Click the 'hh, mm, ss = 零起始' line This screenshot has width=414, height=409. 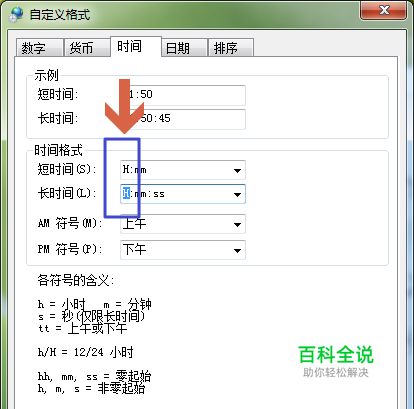coord(95,377)
